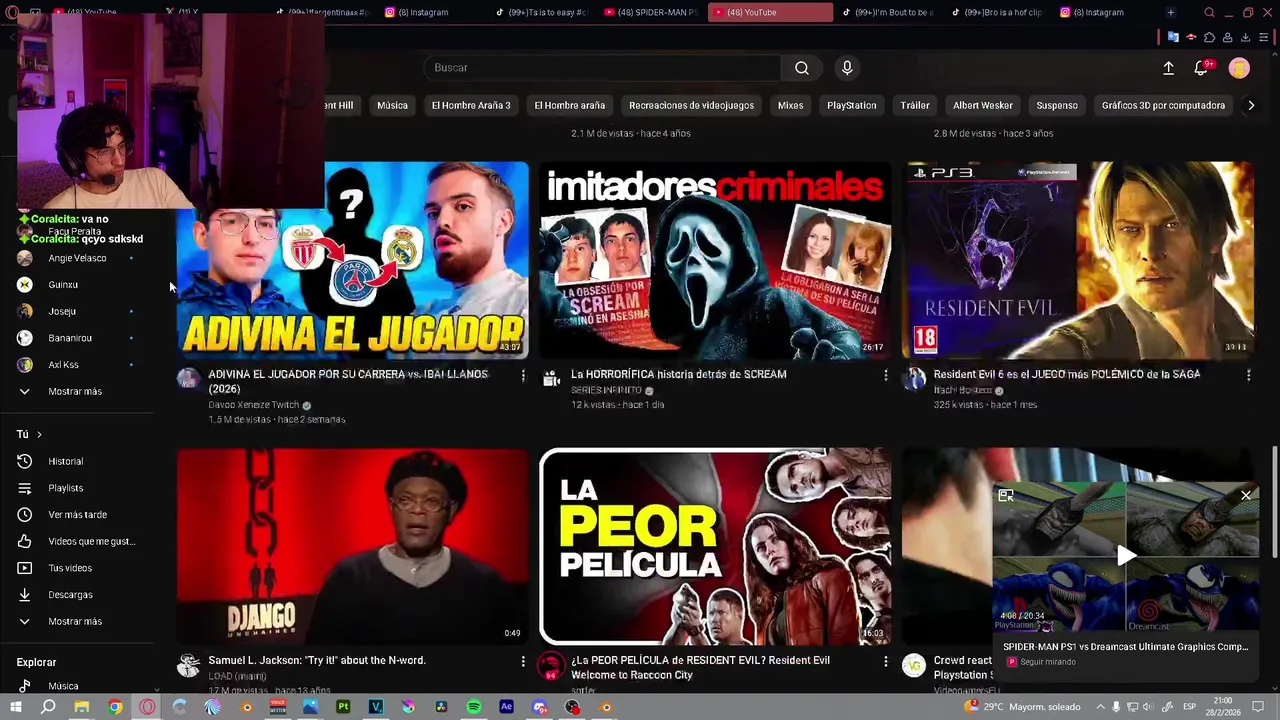Open the account avatar menu
Screen dimensions: 1280x720
pyautogui.click(x=1239, y=68)
